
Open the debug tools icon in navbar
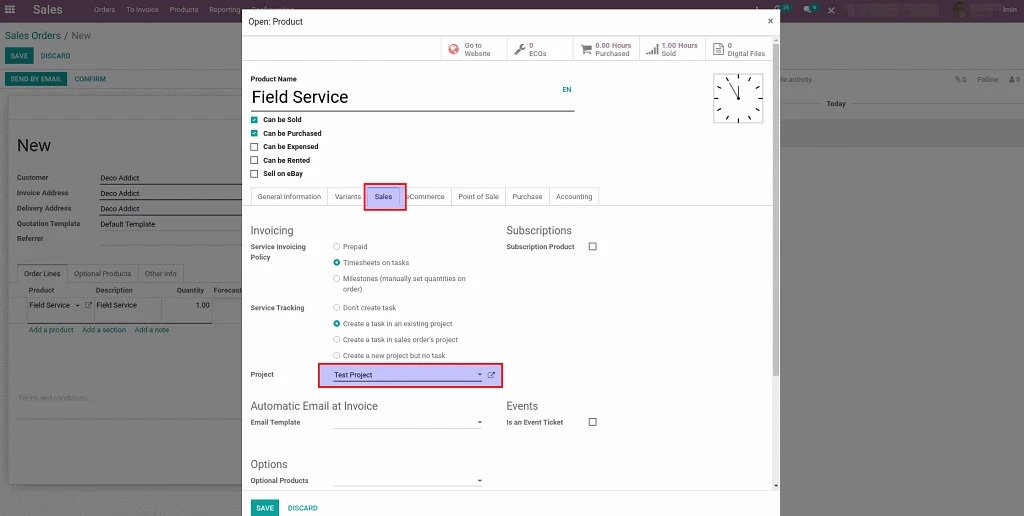pyautogui.click(x=831, y=10)
